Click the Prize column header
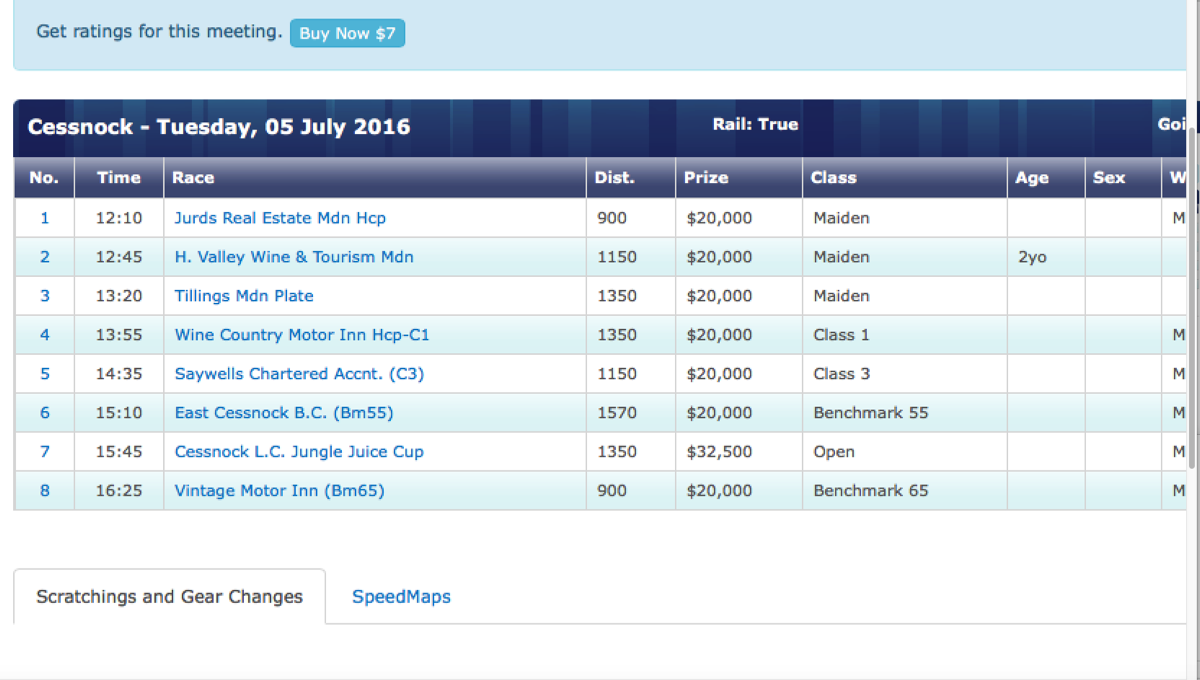Viewport: 1200px width, 680px height. (706, 178)
